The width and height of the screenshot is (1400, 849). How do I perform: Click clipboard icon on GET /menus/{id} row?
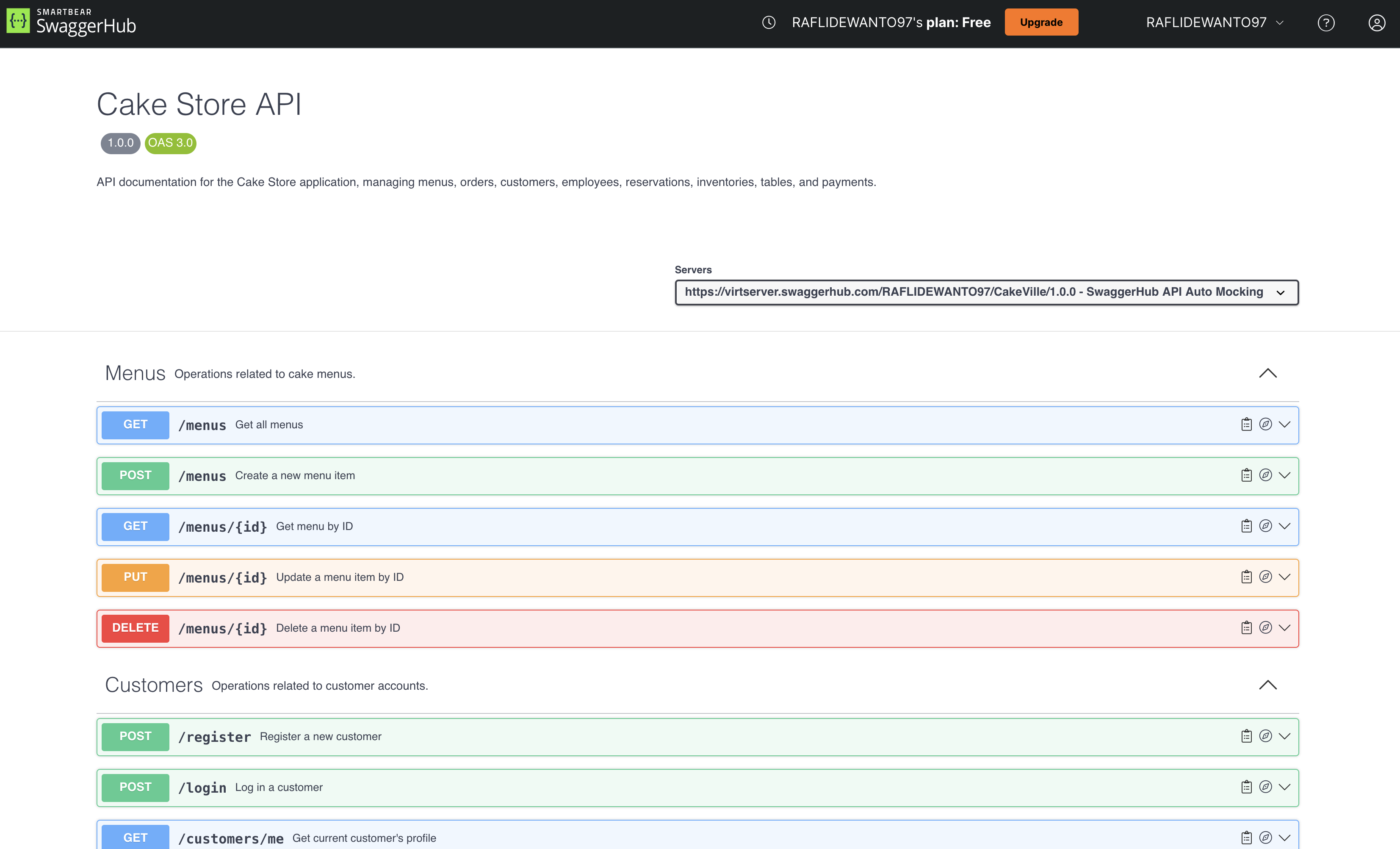(1247, 526)
